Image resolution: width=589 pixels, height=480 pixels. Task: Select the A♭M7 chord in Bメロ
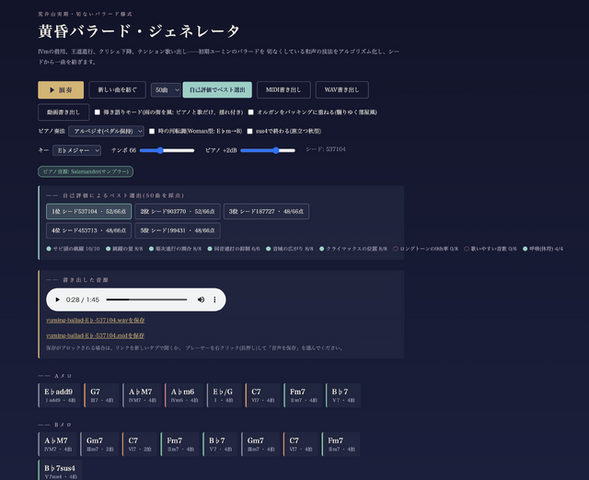pos(57,444)
